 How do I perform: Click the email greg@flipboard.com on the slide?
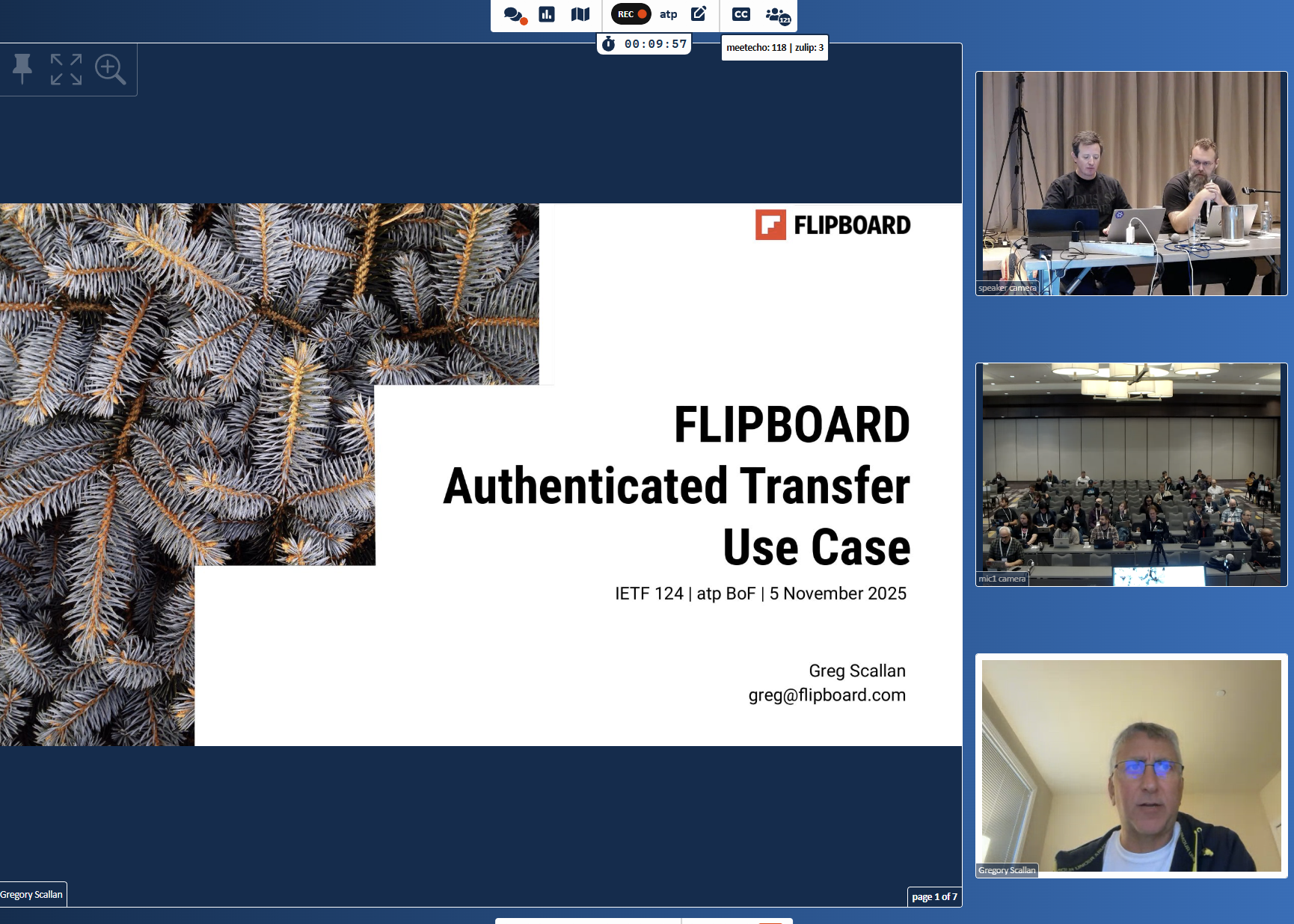(x=827, y=695)
